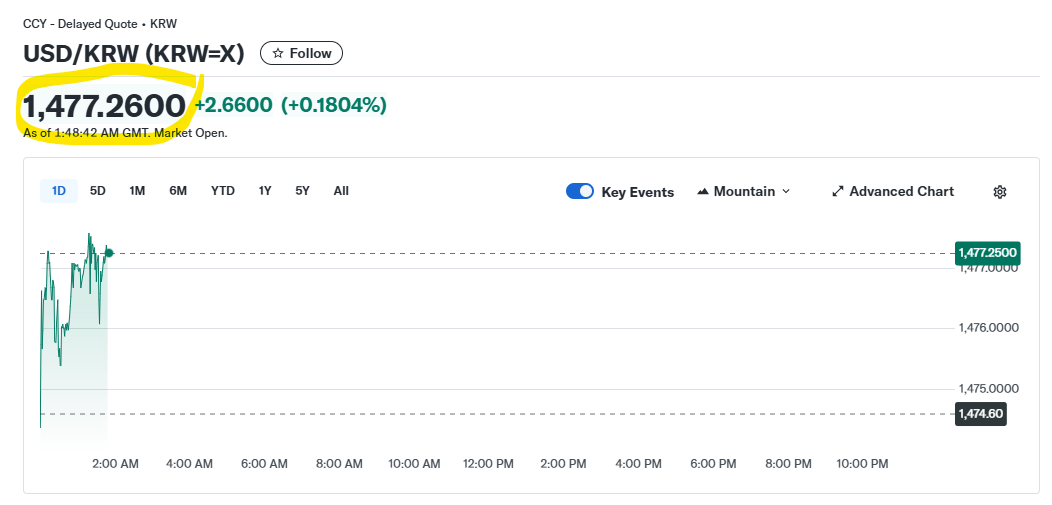Open the chart settings gear icon
1052x505 pixels.
[999, 192]
